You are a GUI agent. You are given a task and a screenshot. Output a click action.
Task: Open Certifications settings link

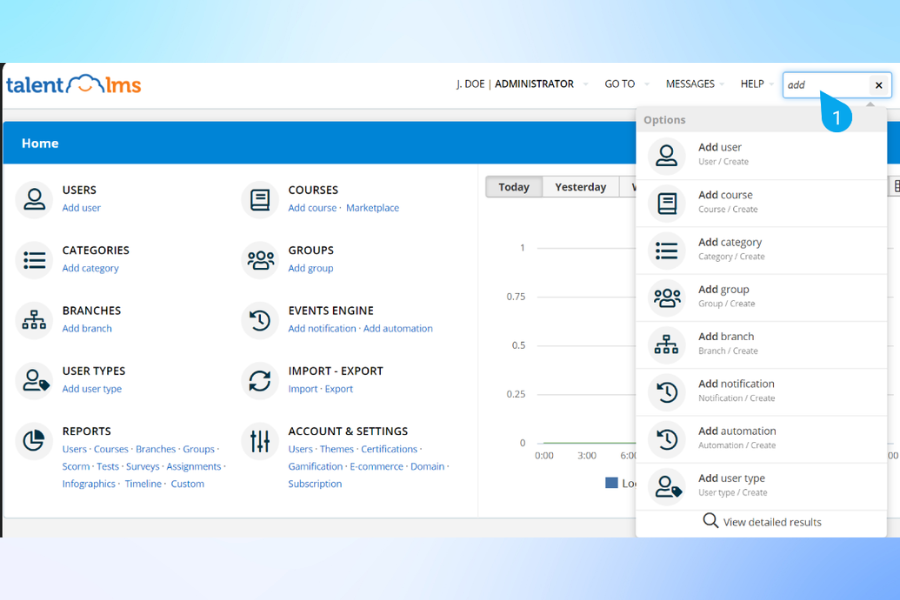389,449
